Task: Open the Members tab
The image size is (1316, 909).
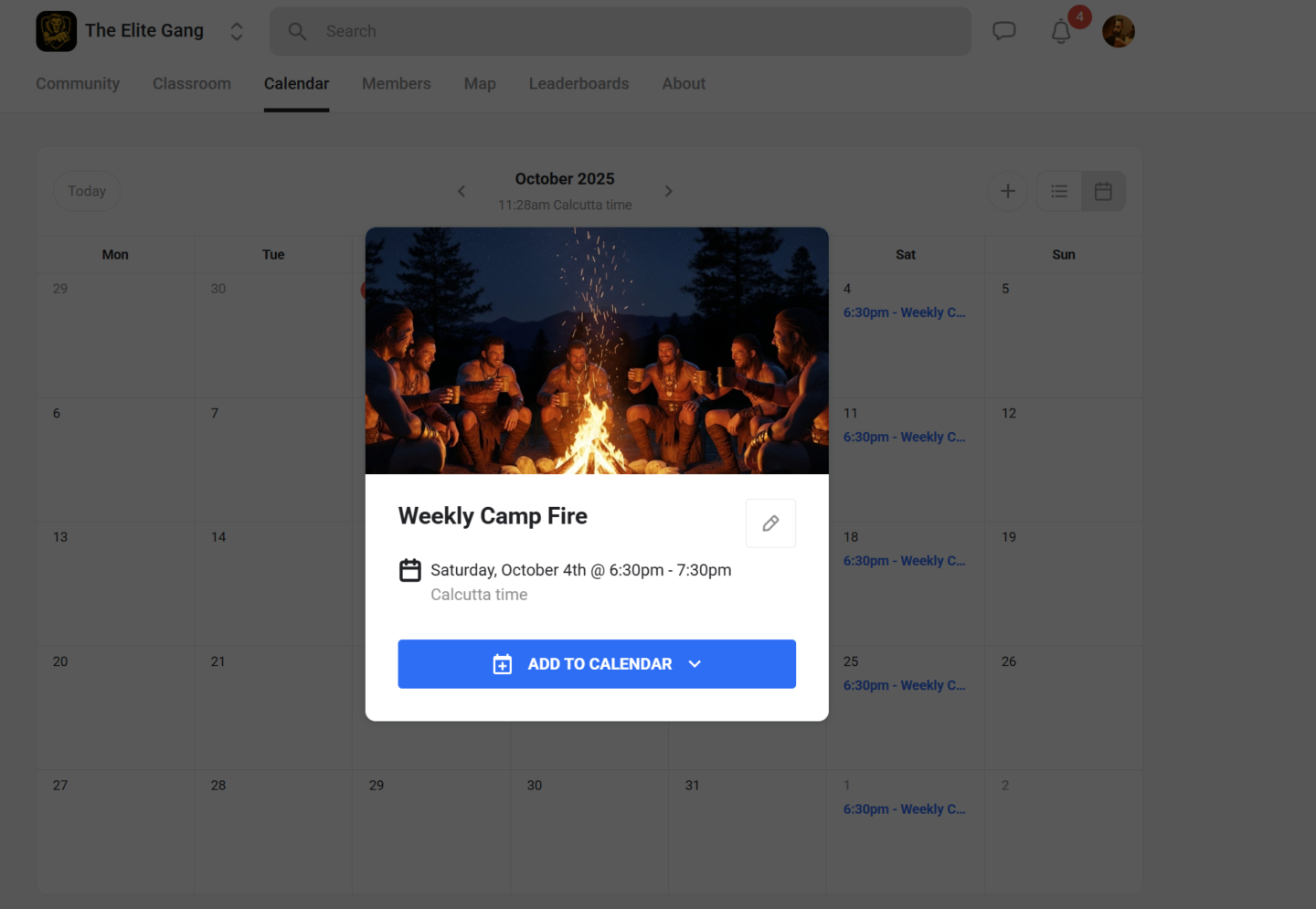Action: 397,83
